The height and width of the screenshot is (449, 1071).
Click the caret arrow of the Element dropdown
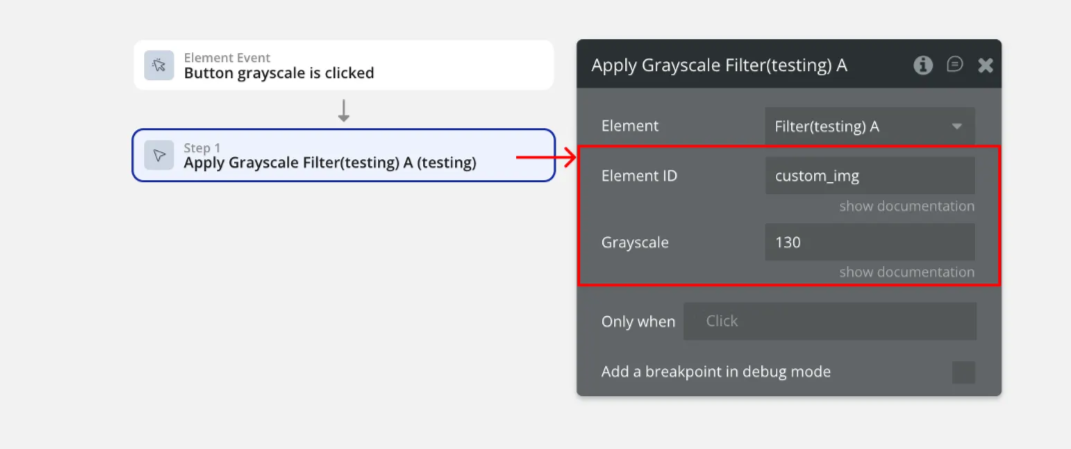pos(956,126)
